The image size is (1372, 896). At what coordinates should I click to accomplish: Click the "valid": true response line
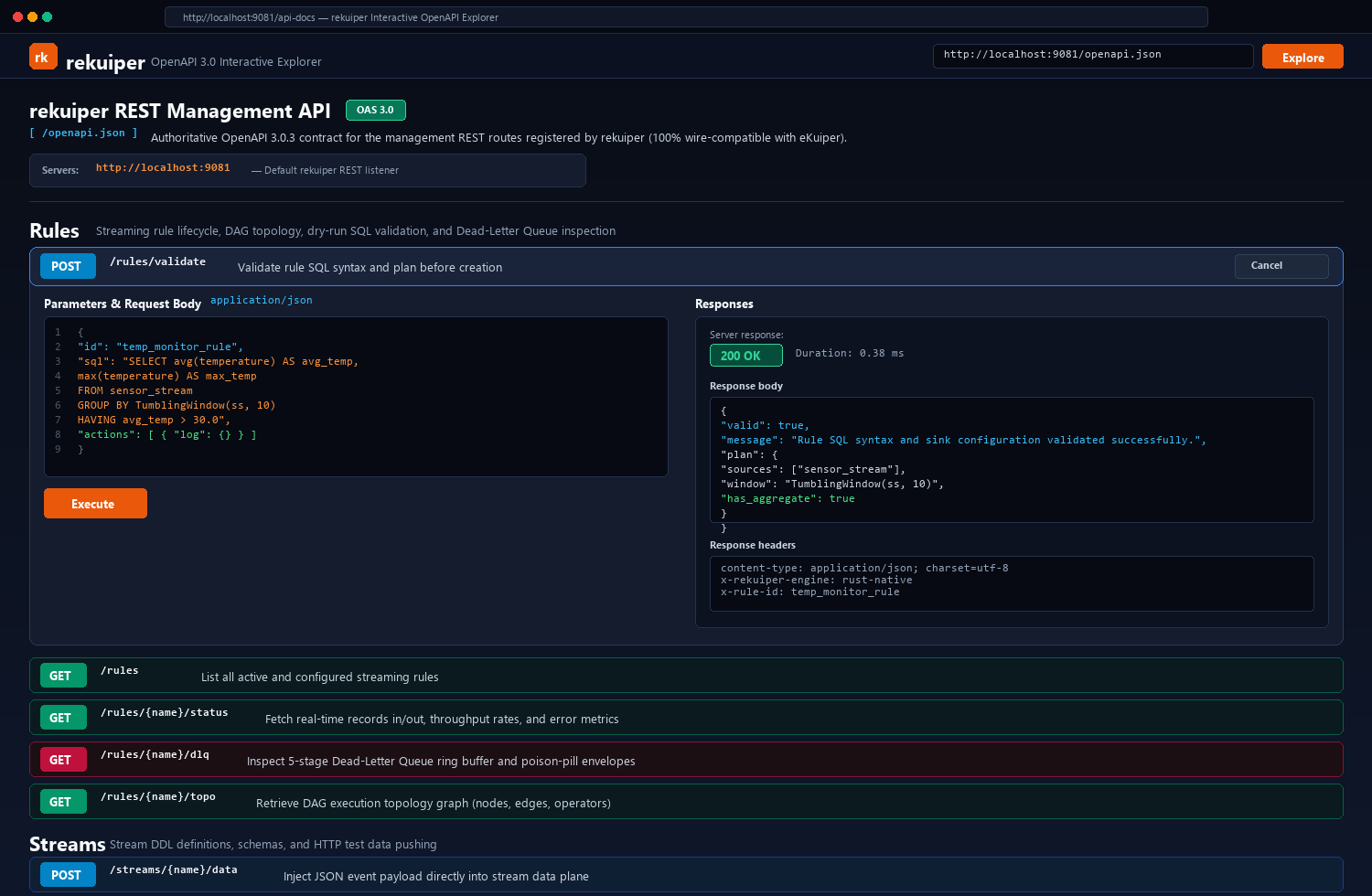coord(765,426)
